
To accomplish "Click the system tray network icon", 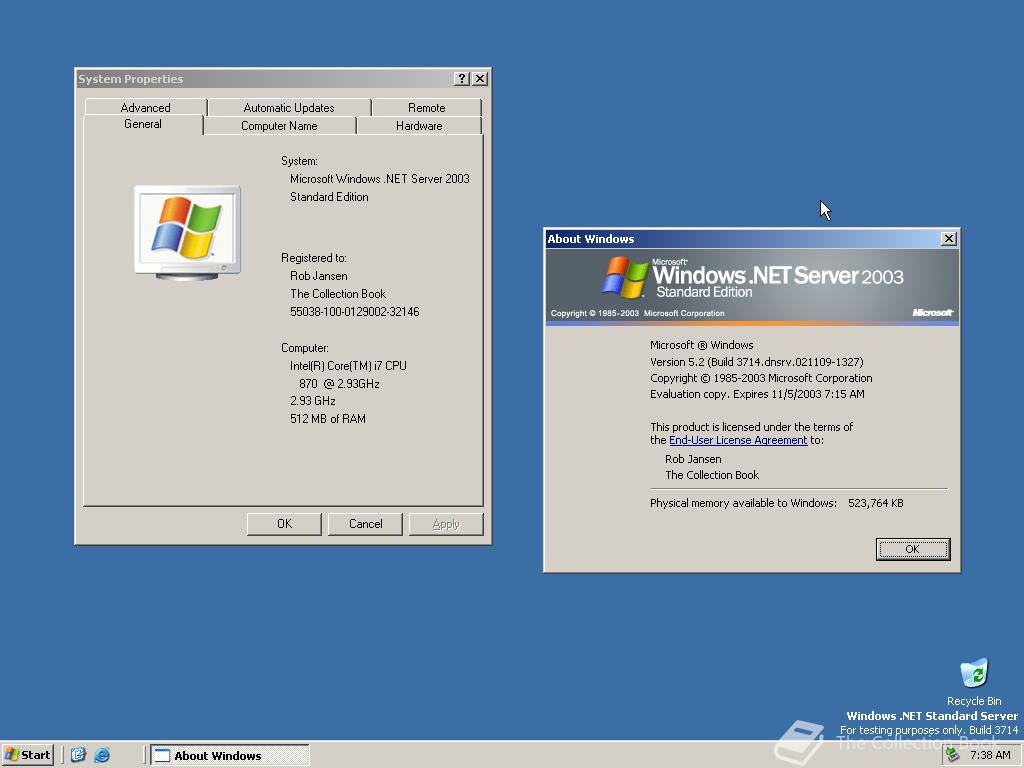I will click(953, 755).
